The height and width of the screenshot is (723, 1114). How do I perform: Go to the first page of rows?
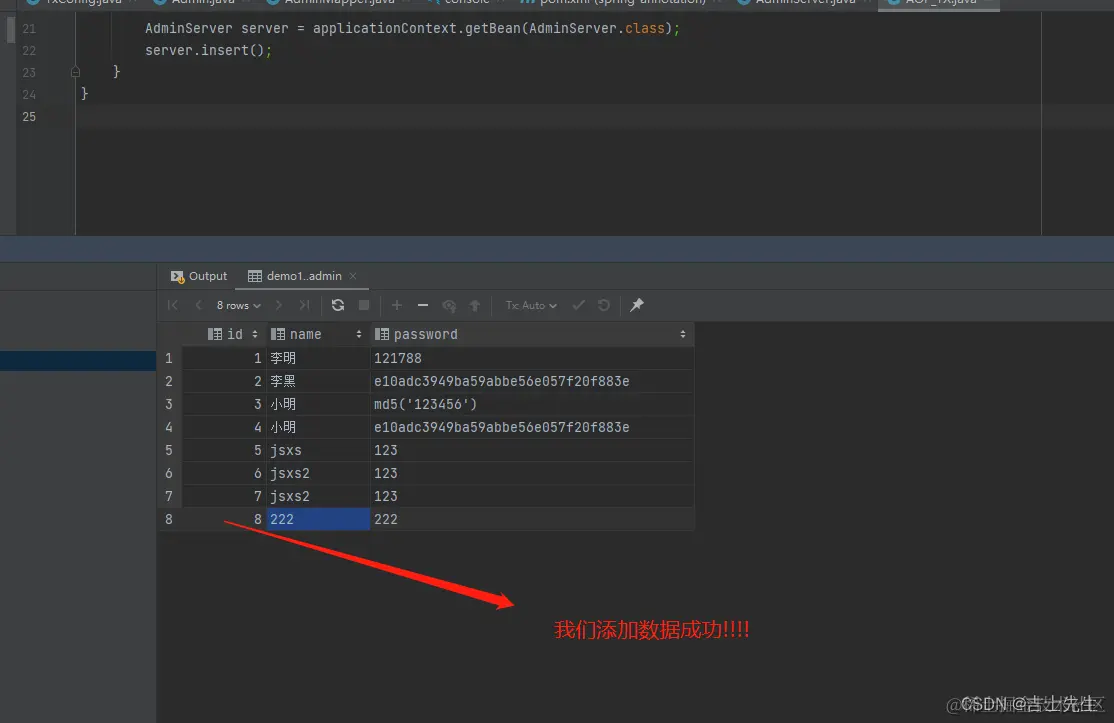(173, 305)
